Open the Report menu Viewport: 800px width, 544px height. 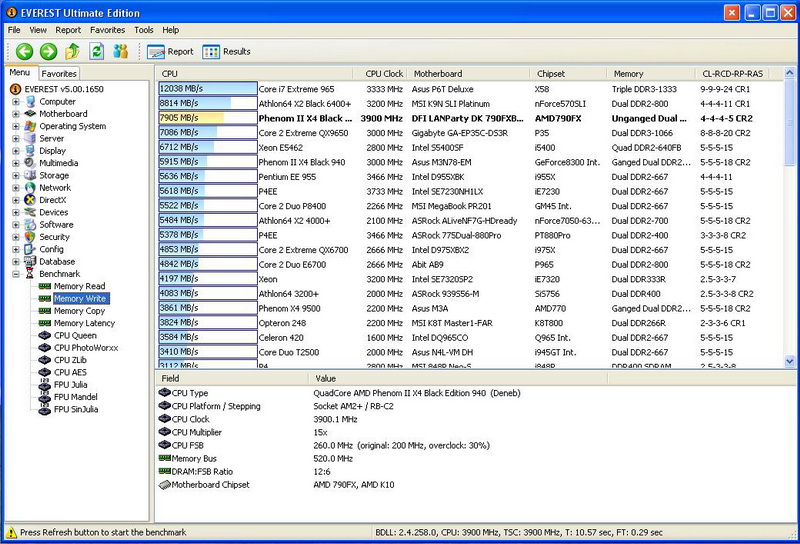68,30
